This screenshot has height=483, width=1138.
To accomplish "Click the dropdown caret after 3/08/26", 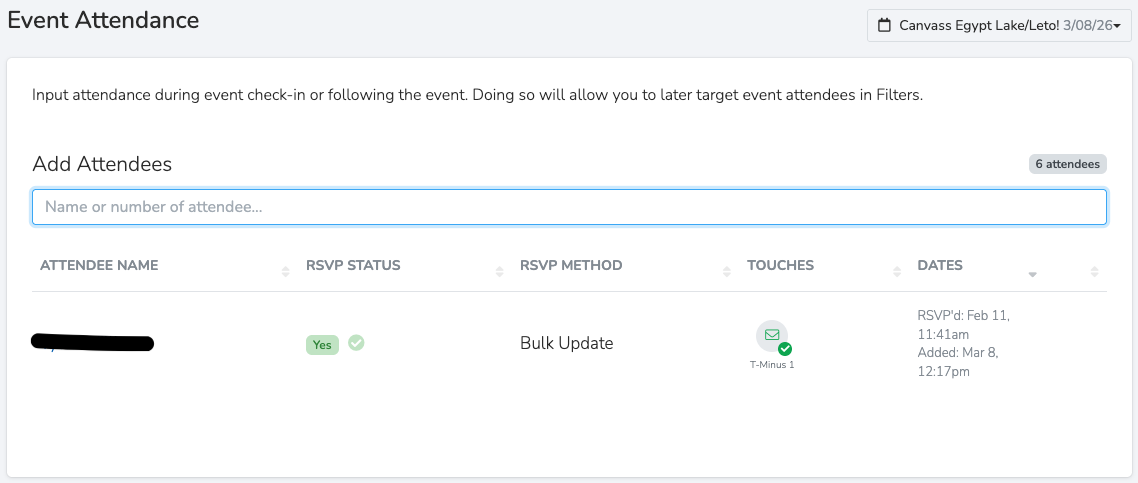I will click(x=1118, y=26).
